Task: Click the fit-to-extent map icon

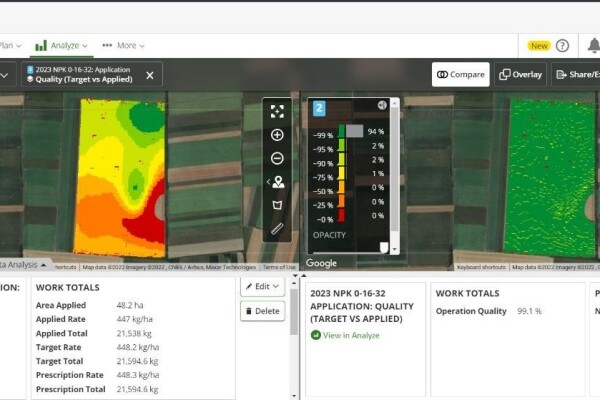Action: [277, 111]
